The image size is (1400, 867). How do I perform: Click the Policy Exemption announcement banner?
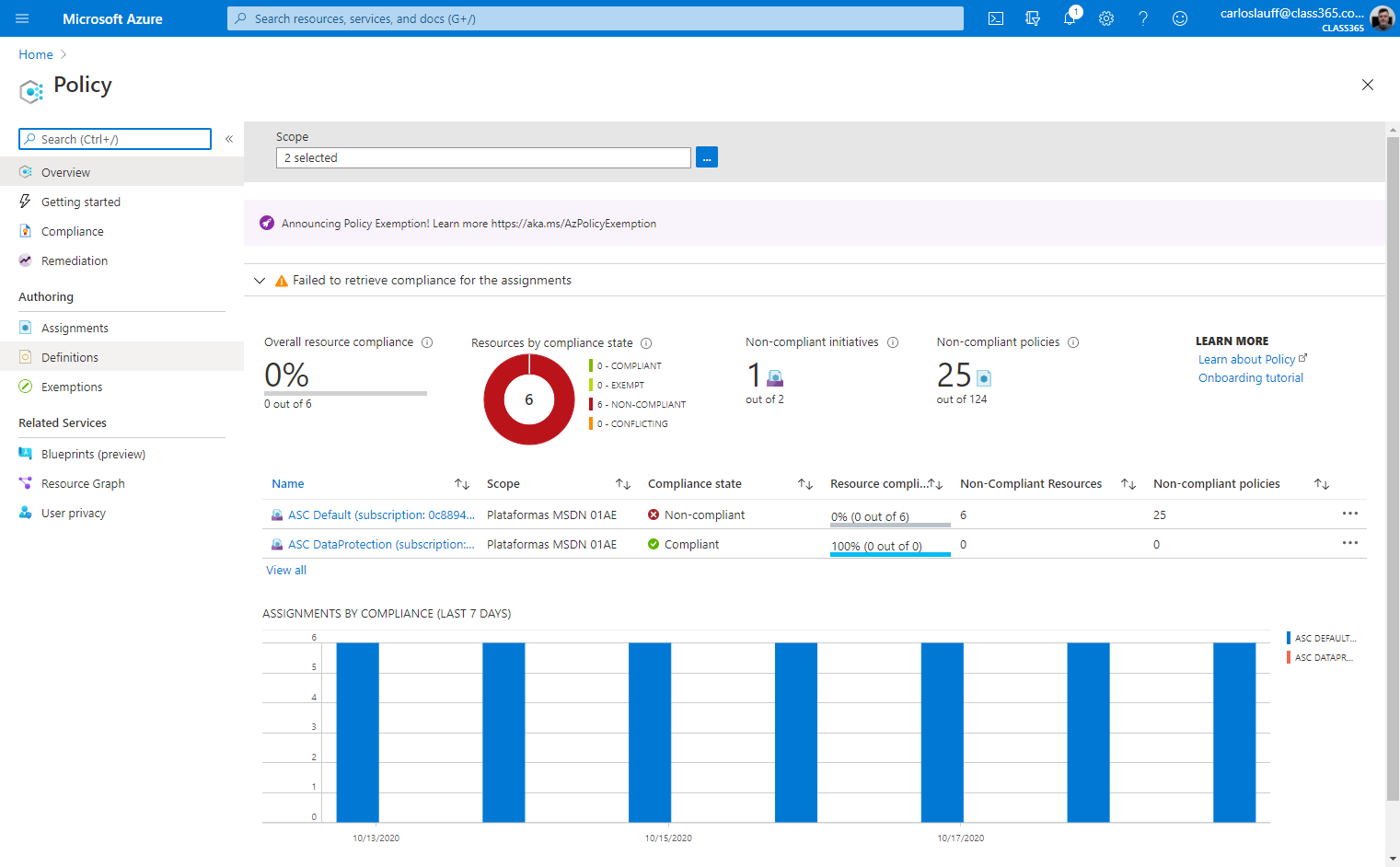point(815,223)
